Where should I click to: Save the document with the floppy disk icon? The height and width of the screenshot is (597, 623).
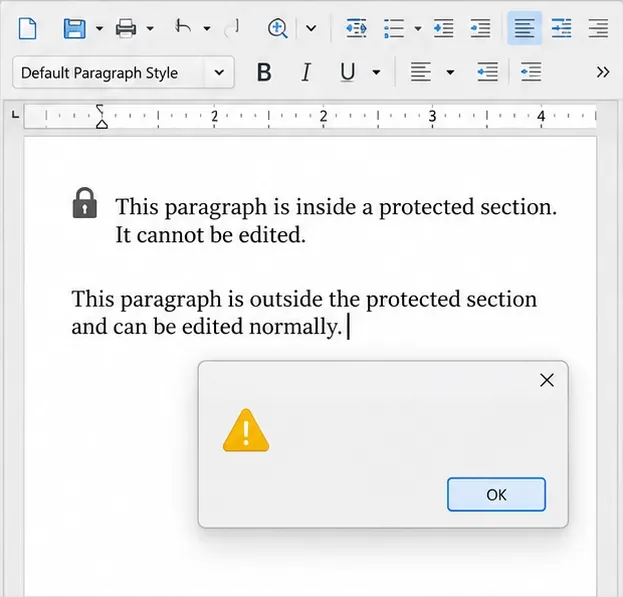pos(75,29)
